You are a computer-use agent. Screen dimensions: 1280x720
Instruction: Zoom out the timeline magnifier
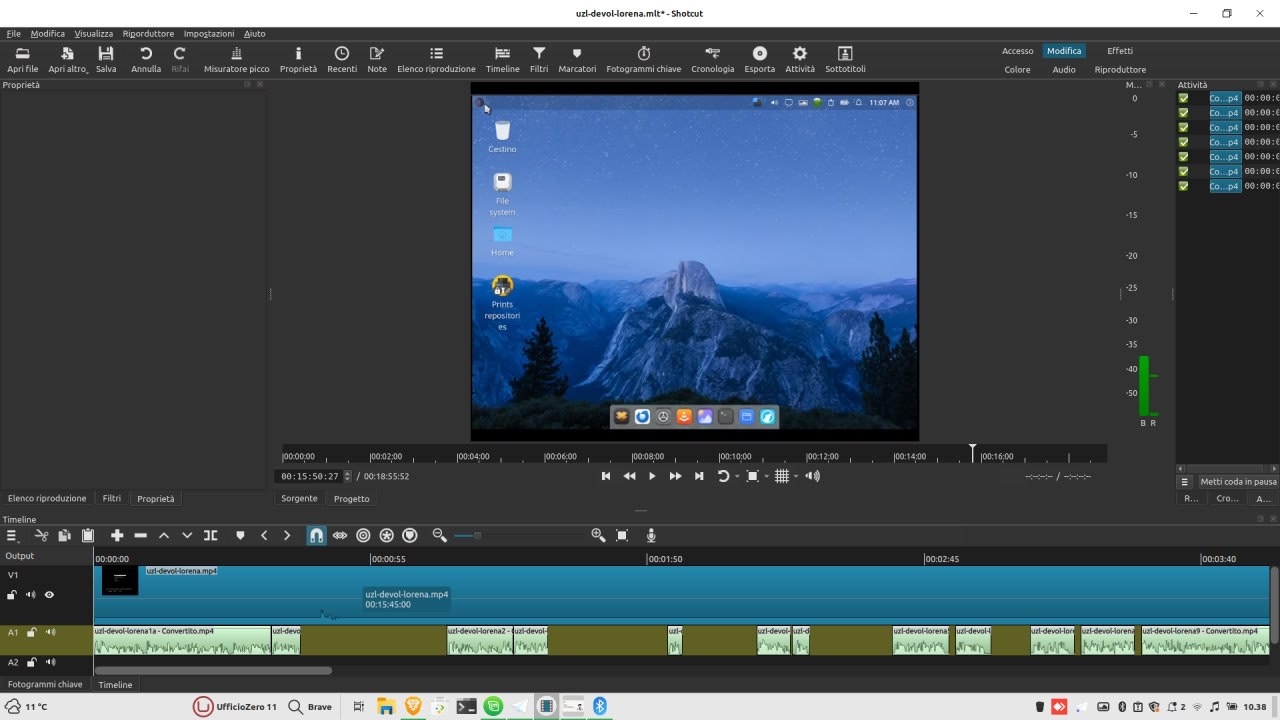(x=439, y=536)
